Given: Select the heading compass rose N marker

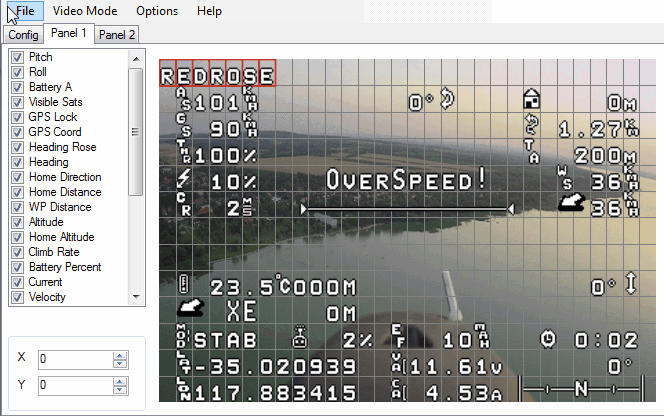Looking at the screenshot, I should pos(581,388).
